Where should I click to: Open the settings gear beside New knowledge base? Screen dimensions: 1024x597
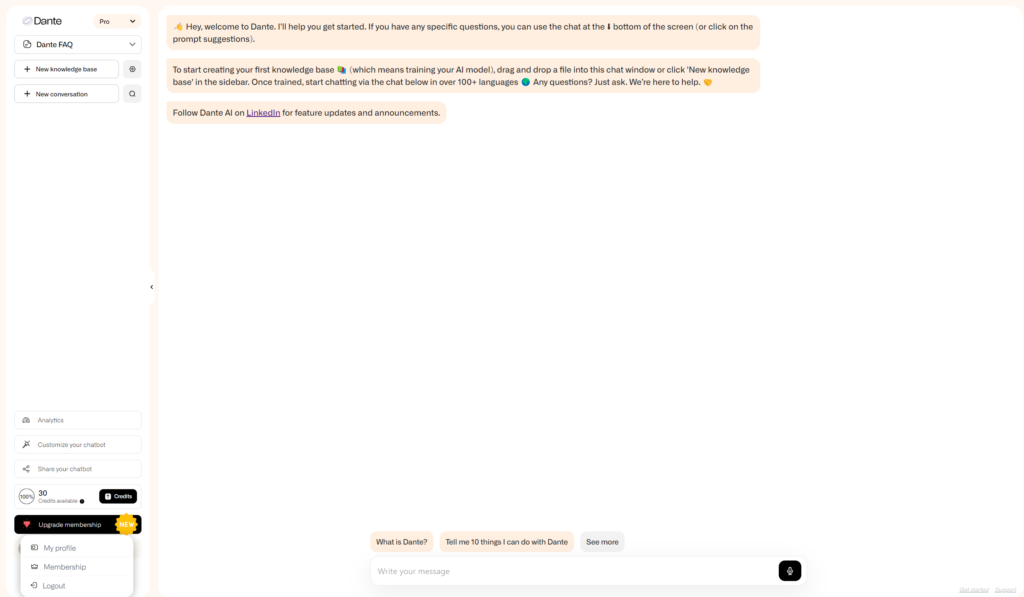coord(132,69)
